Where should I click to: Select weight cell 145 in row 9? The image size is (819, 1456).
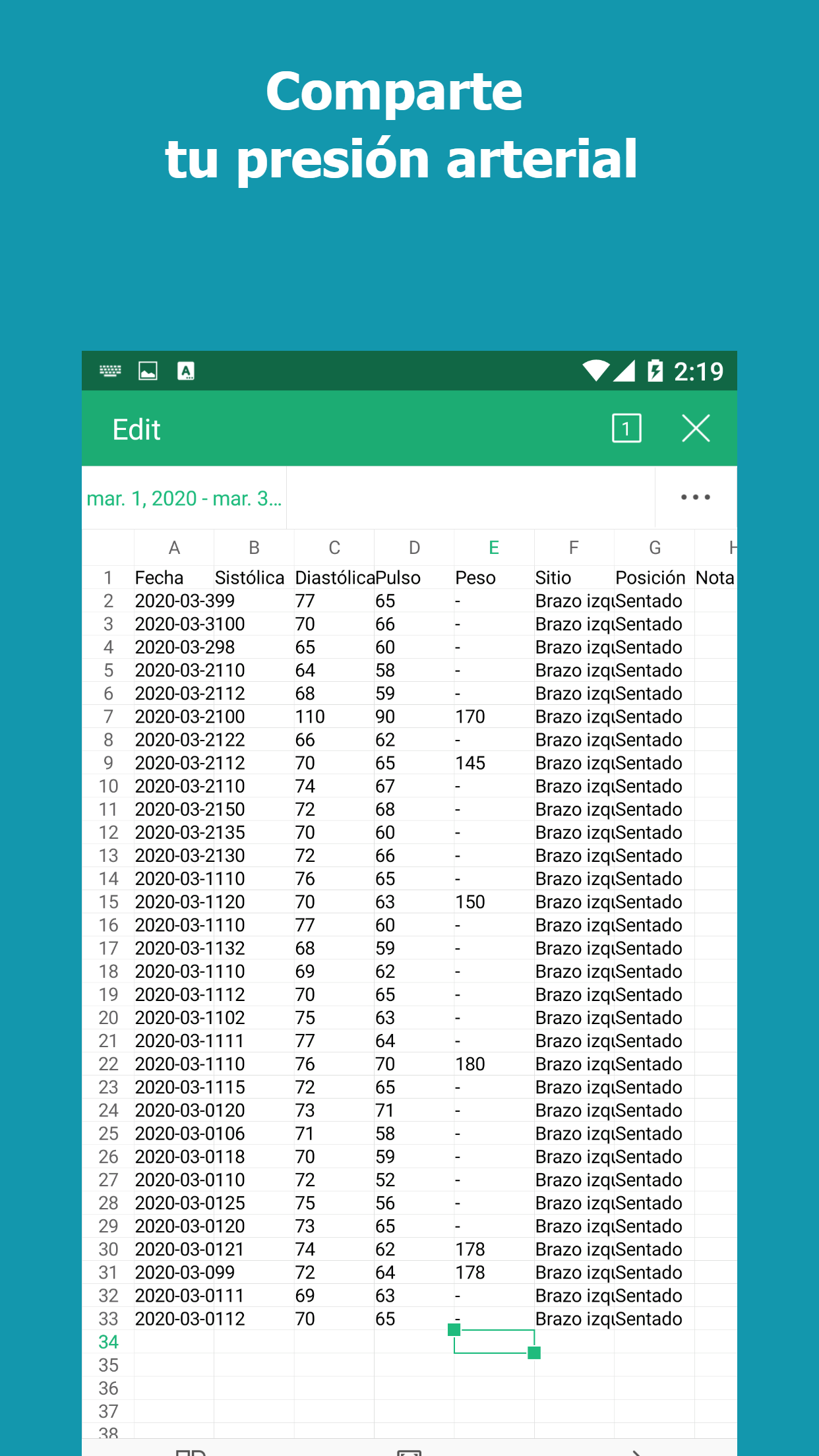coord(494,763)
